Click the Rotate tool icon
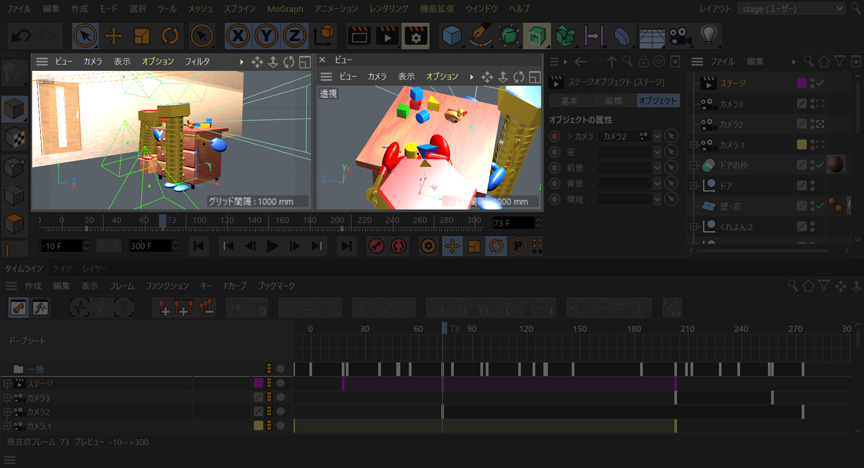864x468 pixels. point(171,36)
